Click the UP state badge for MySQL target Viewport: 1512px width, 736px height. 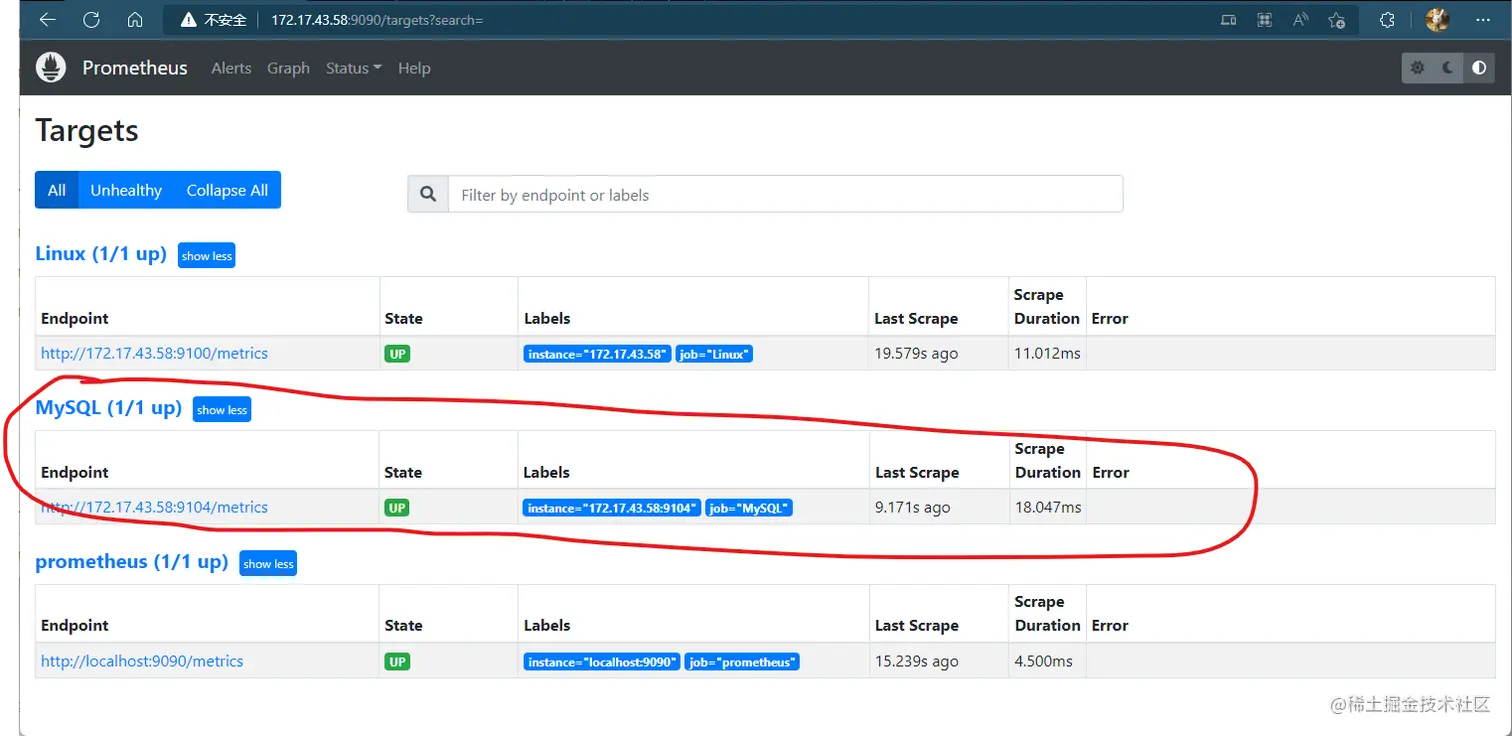(x=397, y=508)
